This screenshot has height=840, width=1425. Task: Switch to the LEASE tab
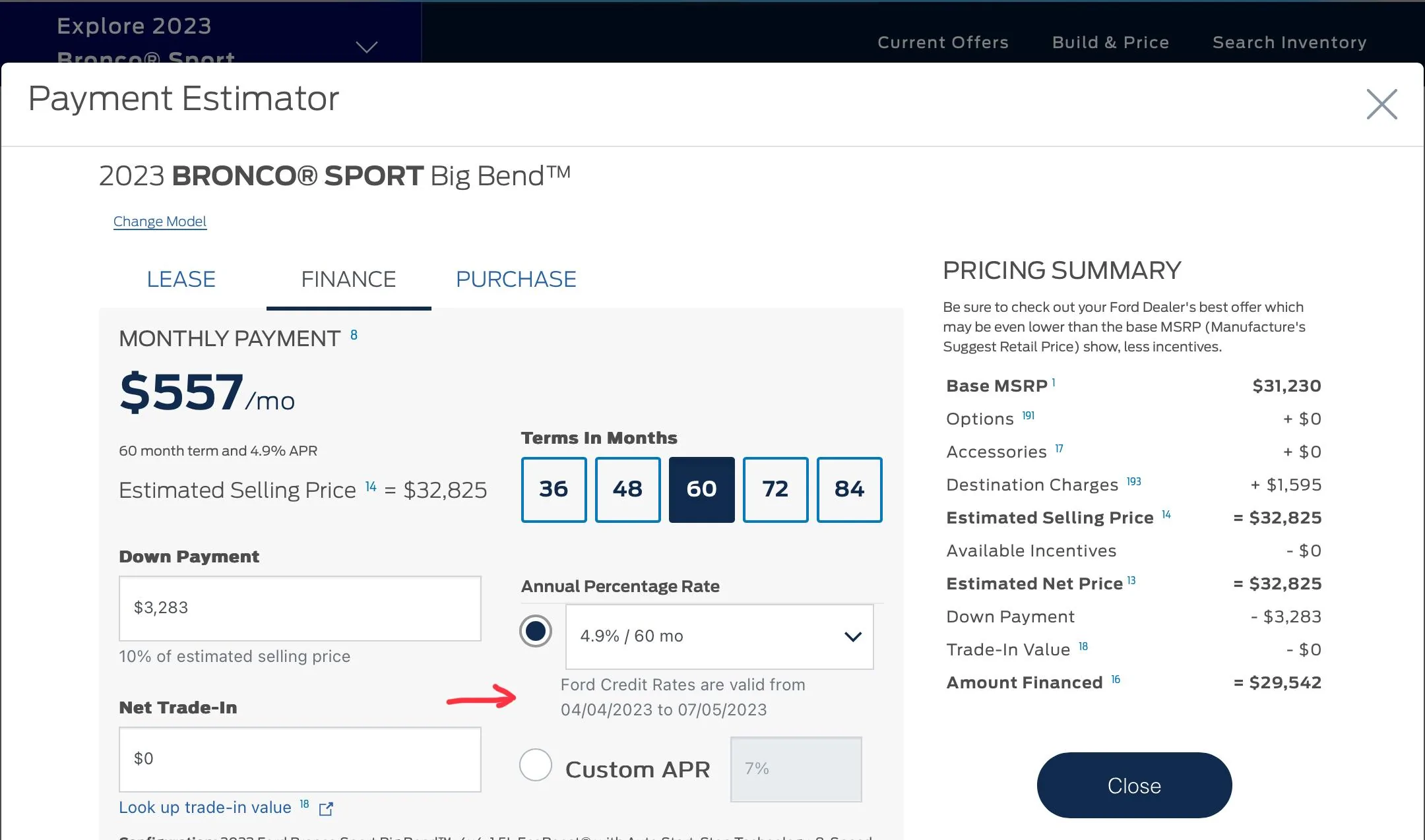[181, 279]
